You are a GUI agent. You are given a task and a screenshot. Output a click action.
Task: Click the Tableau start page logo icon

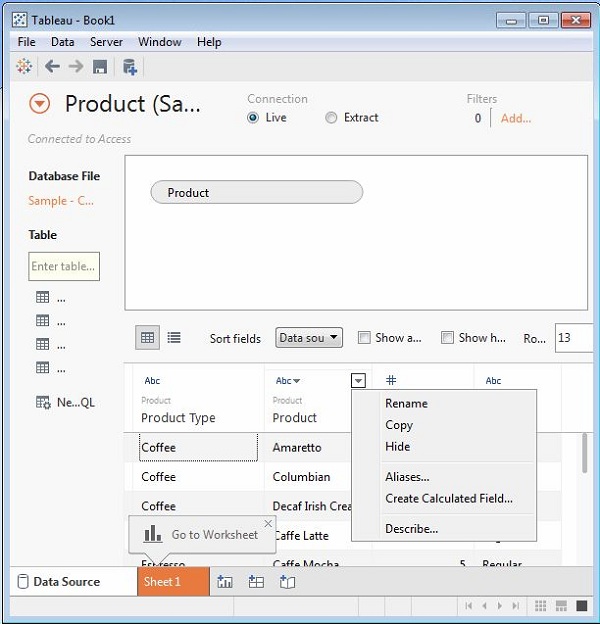coord(24,66)
